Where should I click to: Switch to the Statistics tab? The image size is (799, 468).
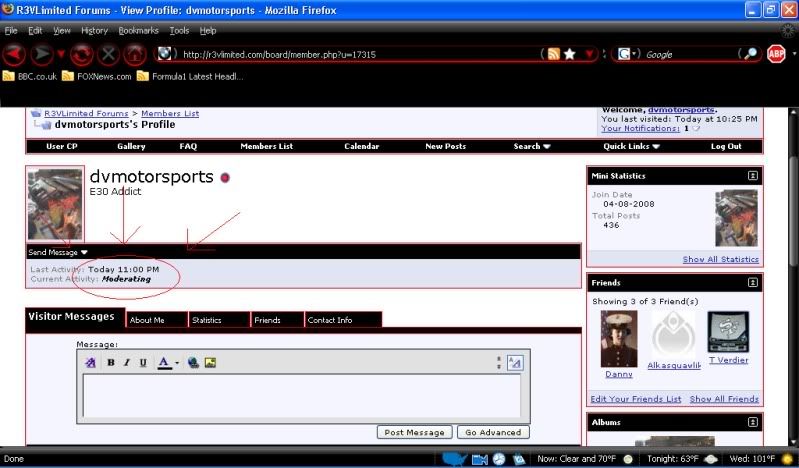(x=219, y=320)
